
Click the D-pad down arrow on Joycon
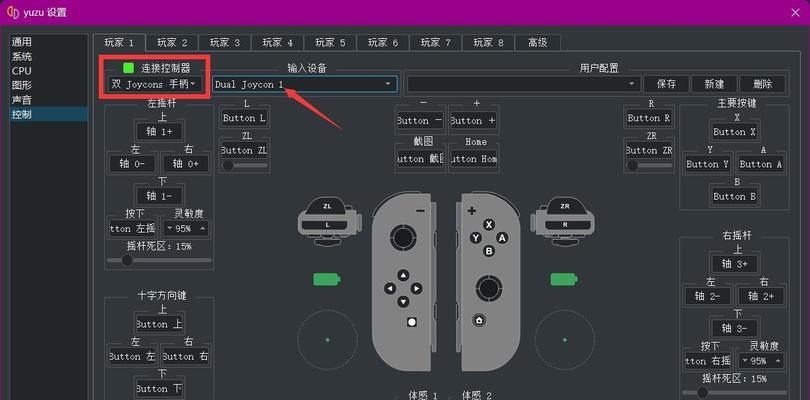(403, 302)
